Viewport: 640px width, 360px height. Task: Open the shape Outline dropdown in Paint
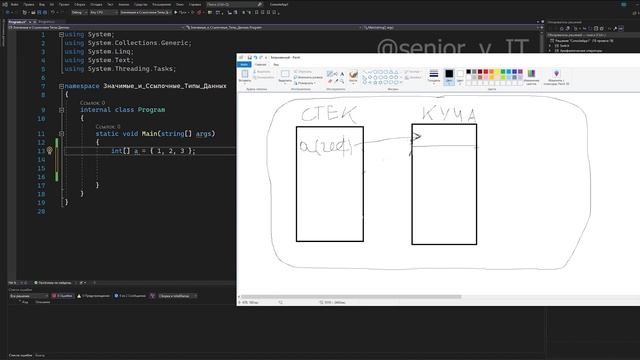pyautogui.click(x=413, y=72)
